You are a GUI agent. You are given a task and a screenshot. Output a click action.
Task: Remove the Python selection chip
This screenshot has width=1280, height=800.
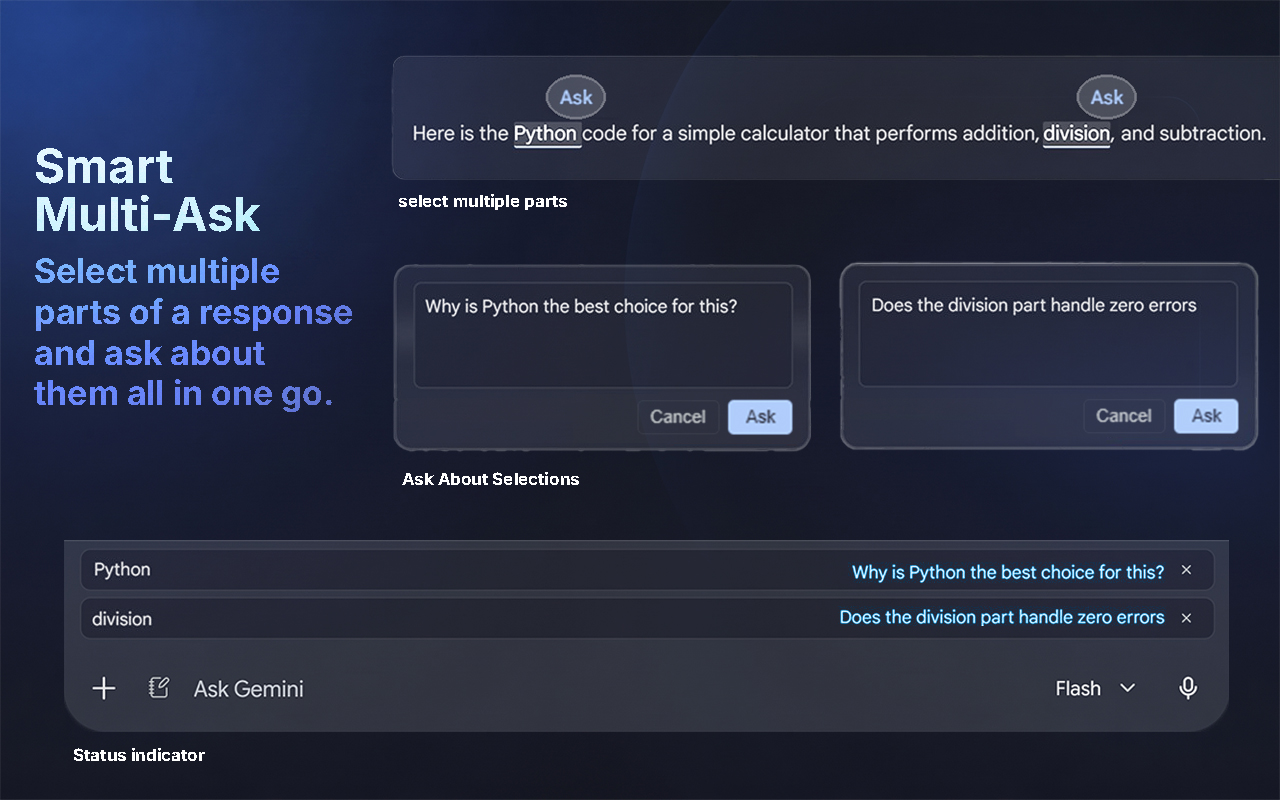(x=1187, y=570)
